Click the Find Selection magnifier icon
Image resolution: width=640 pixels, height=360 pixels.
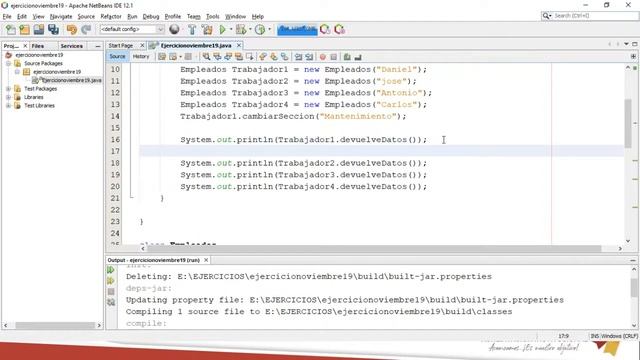(207, 57)
